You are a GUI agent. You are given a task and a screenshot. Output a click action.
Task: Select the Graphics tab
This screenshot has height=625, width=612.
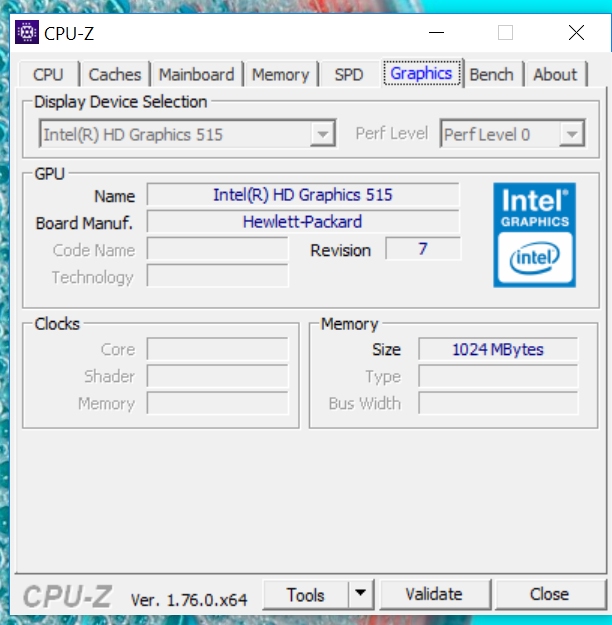421,73
